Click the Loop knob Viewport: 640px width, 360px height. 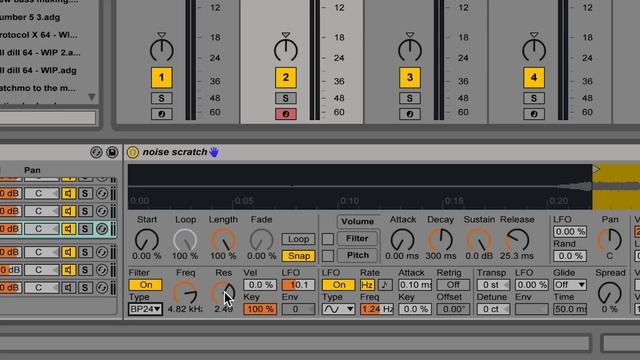185,240
